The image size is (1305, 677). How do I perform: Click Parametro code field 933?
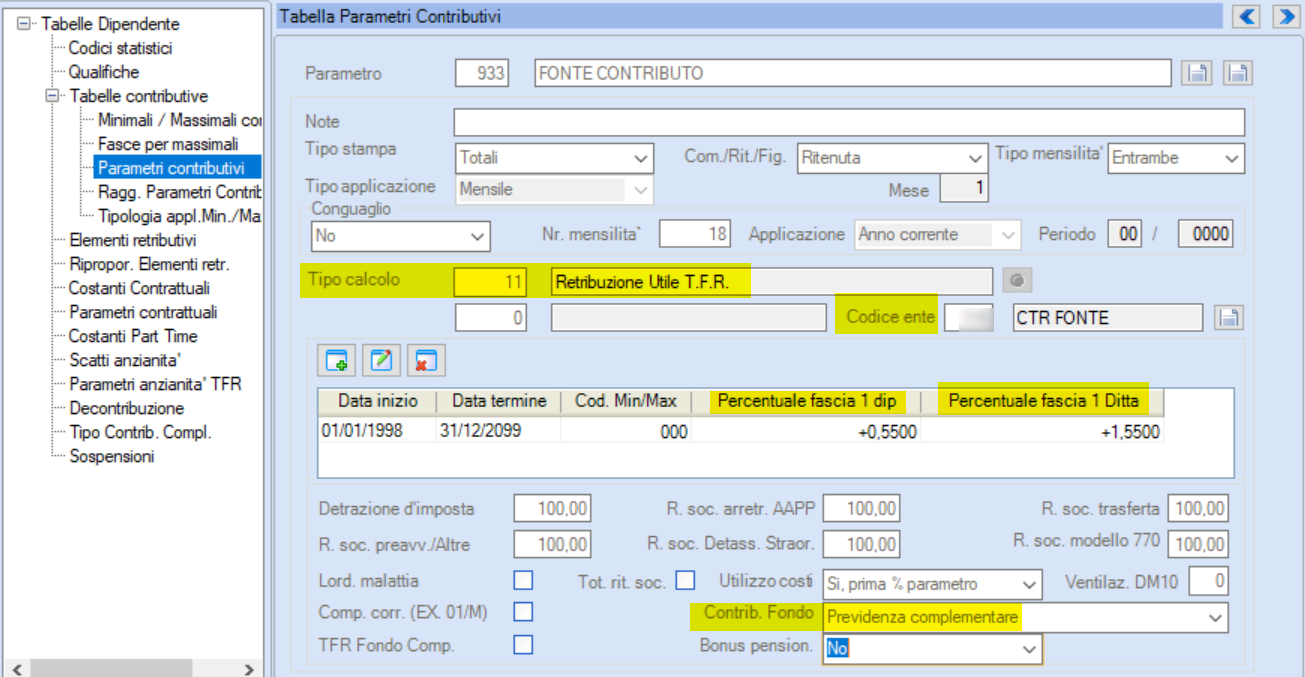coord(482,73)
